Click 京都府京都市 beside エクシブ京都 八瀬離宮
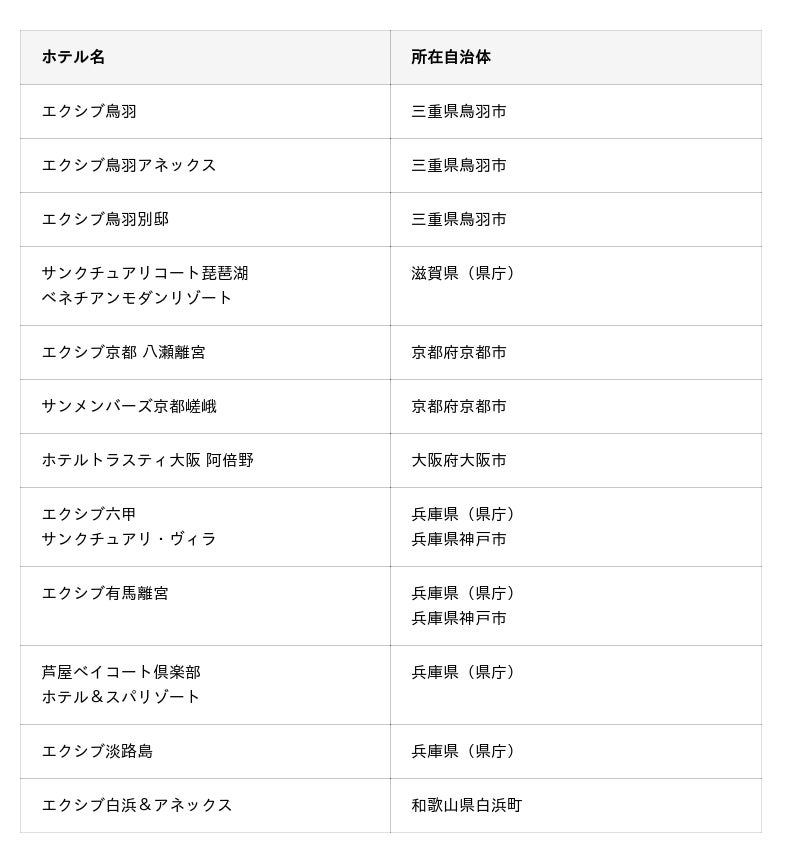 (459, 352)
